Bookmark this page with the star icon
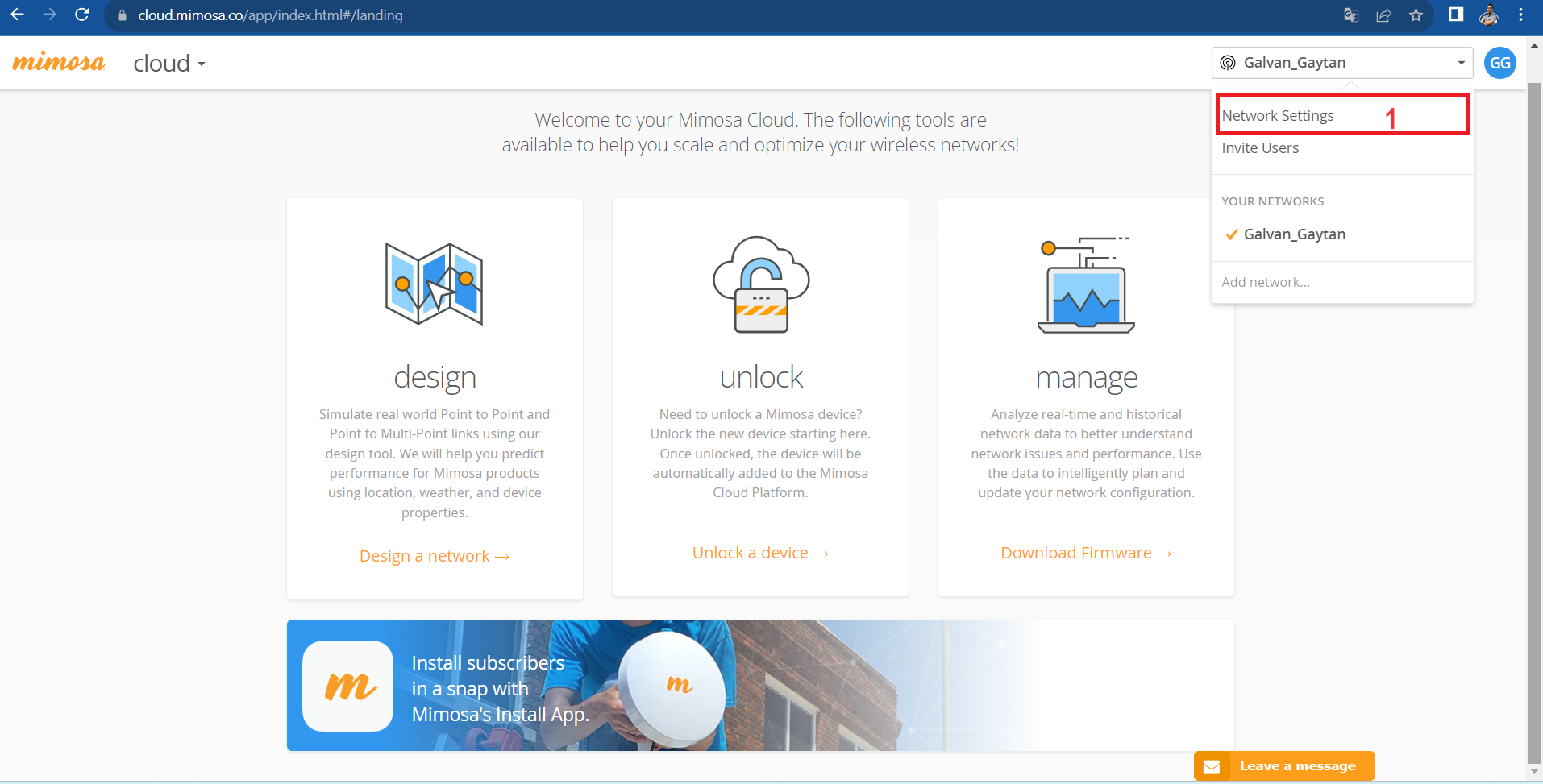 pos(1416,15)
